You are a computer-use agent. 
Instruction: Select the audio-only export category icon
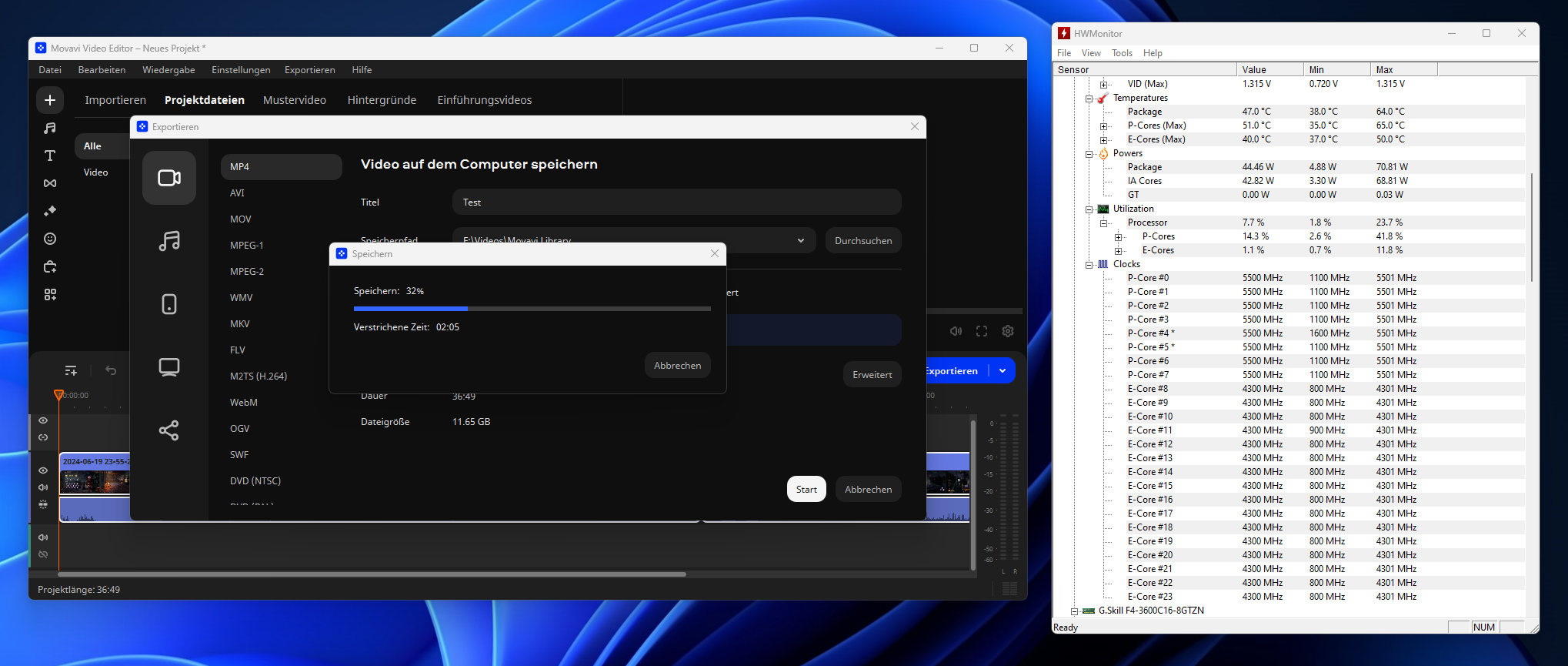click(169, 241)
